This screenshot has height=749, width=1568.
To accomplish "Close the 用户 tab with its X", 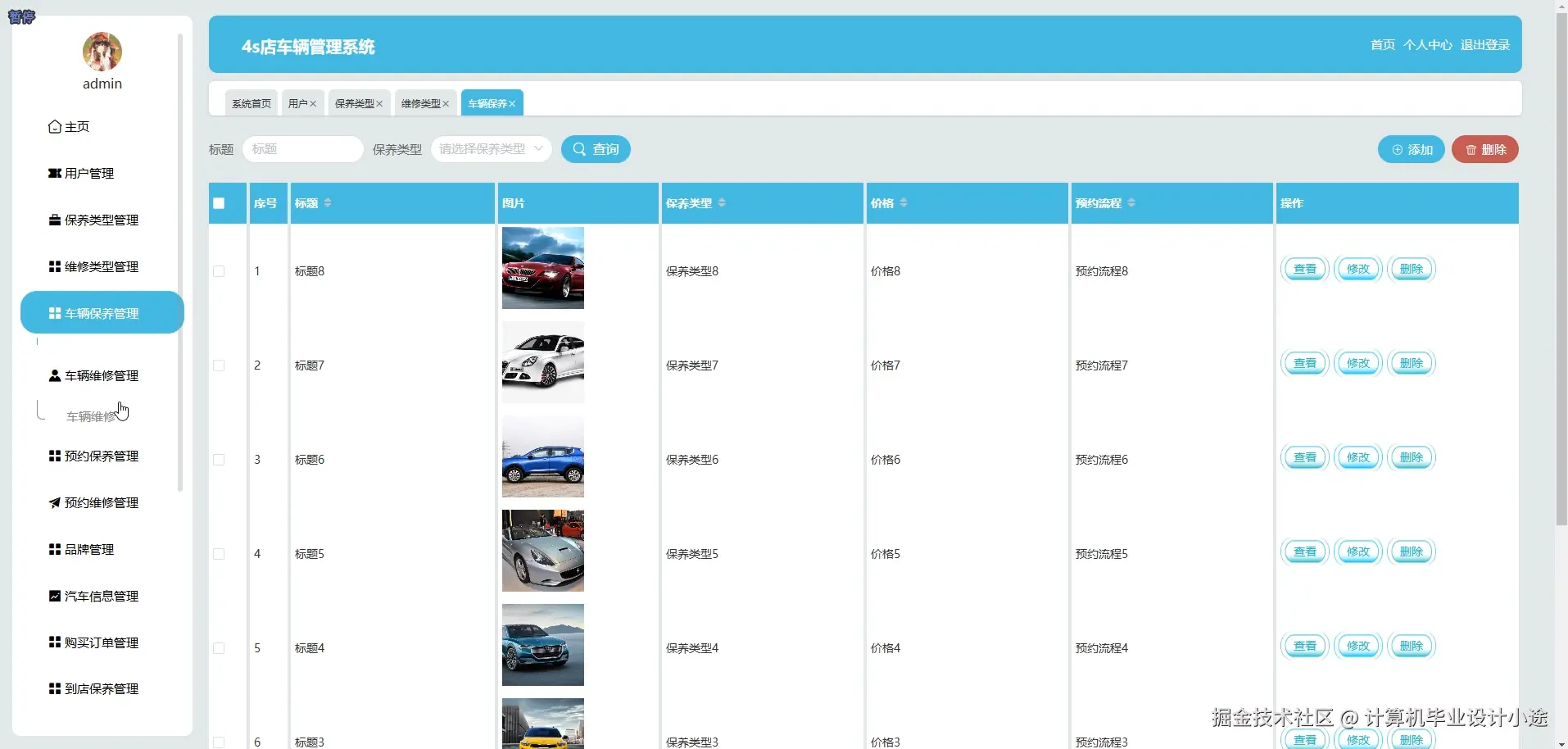I will tap(313, 104).
